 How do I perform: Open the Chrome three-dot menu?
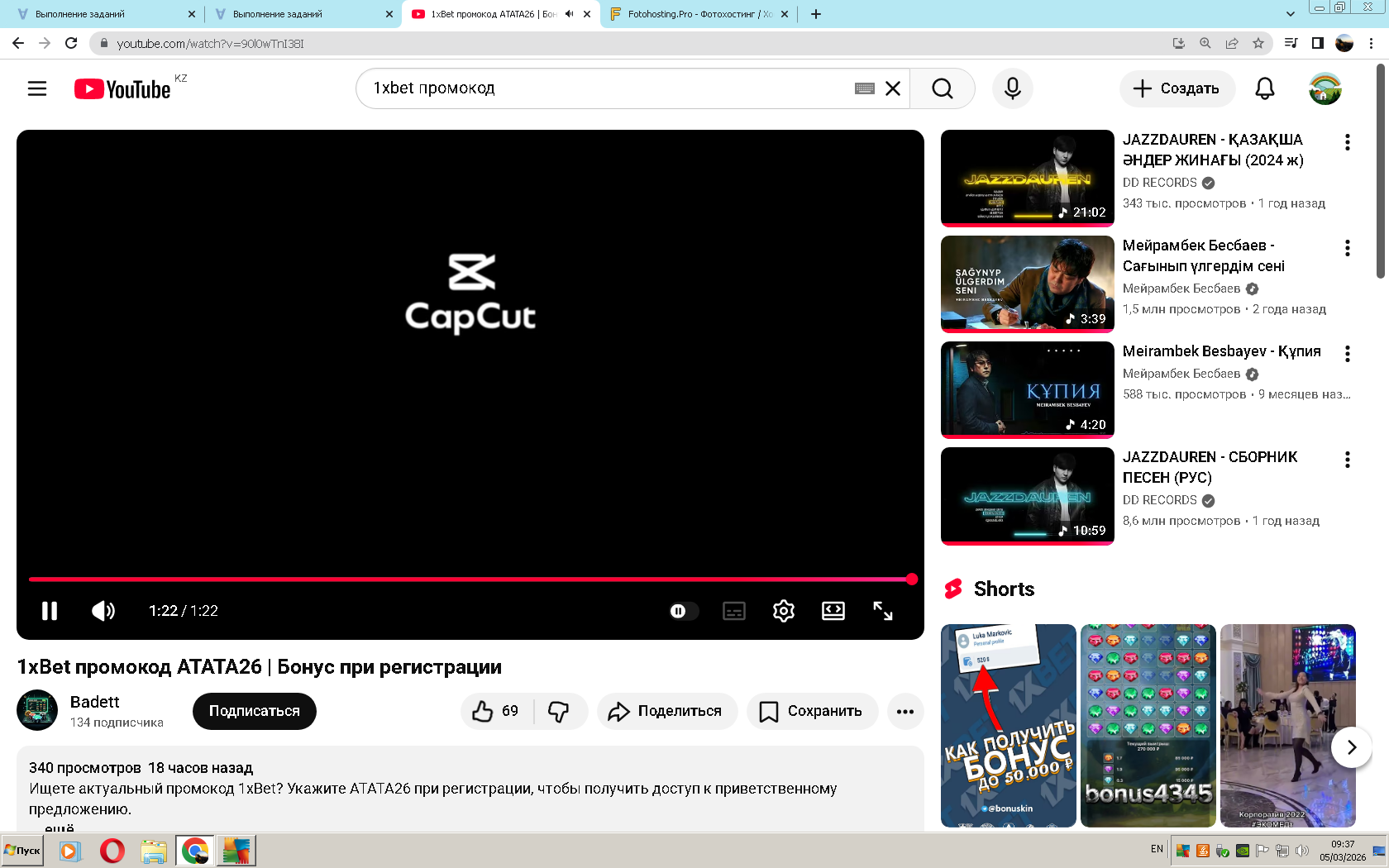(x=1372, y=43)
